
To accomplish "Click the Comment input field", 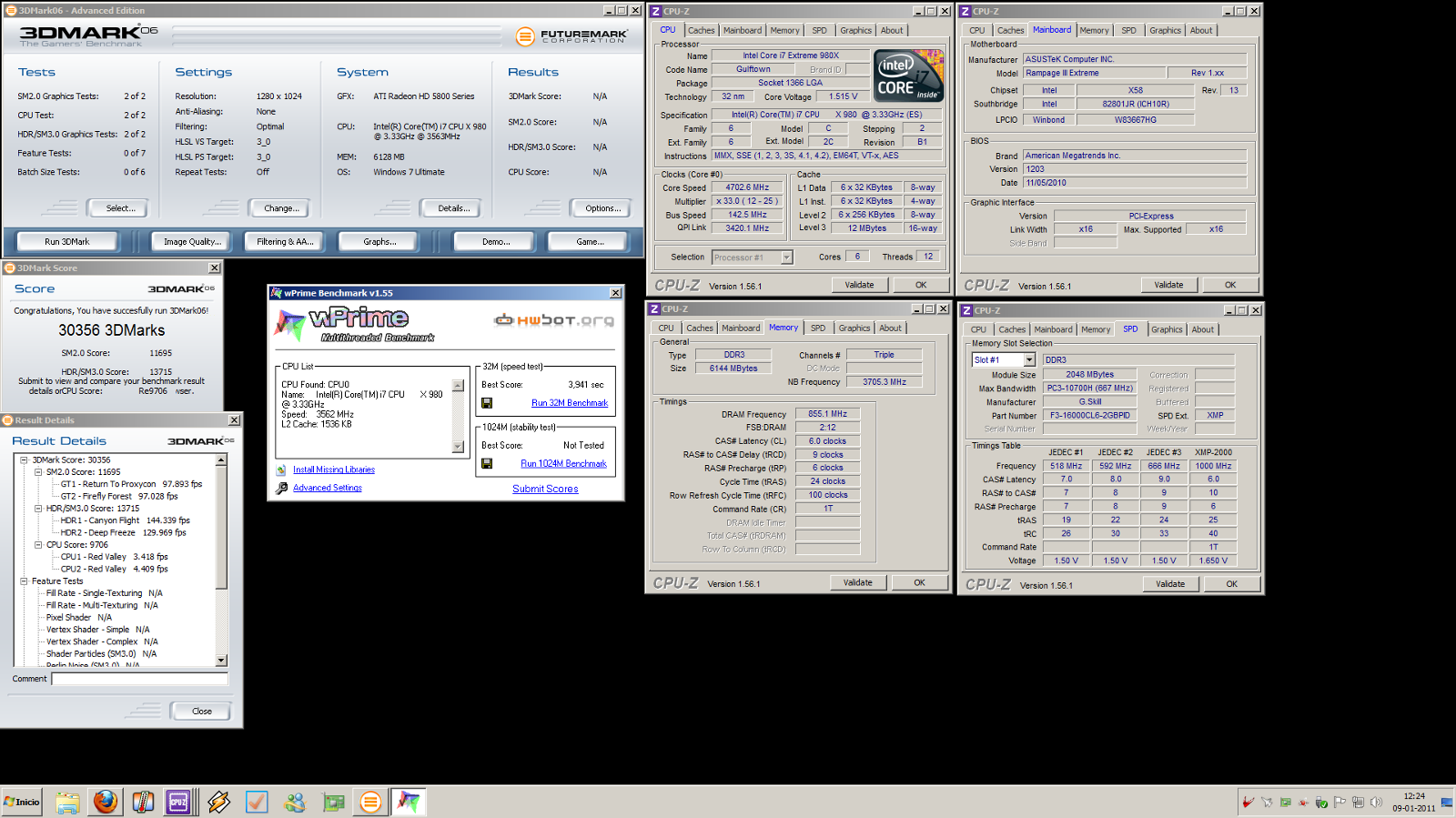I will [x=140, y=679].
